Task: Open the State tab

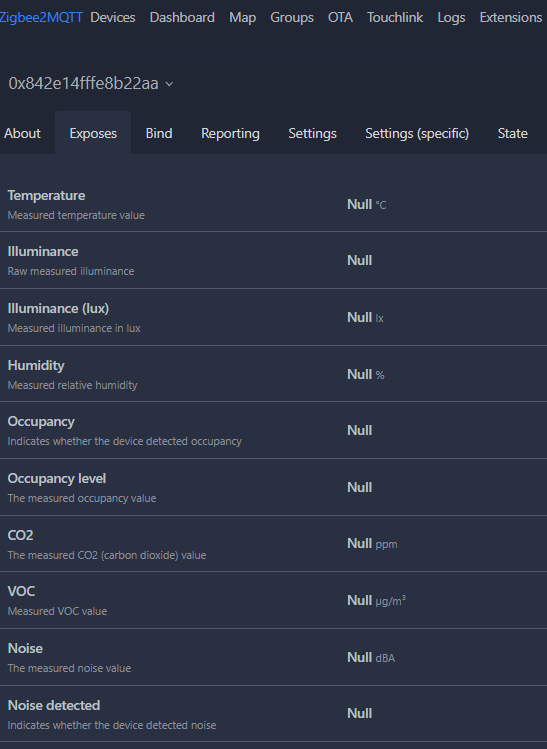Action: [x=513, y=133]
